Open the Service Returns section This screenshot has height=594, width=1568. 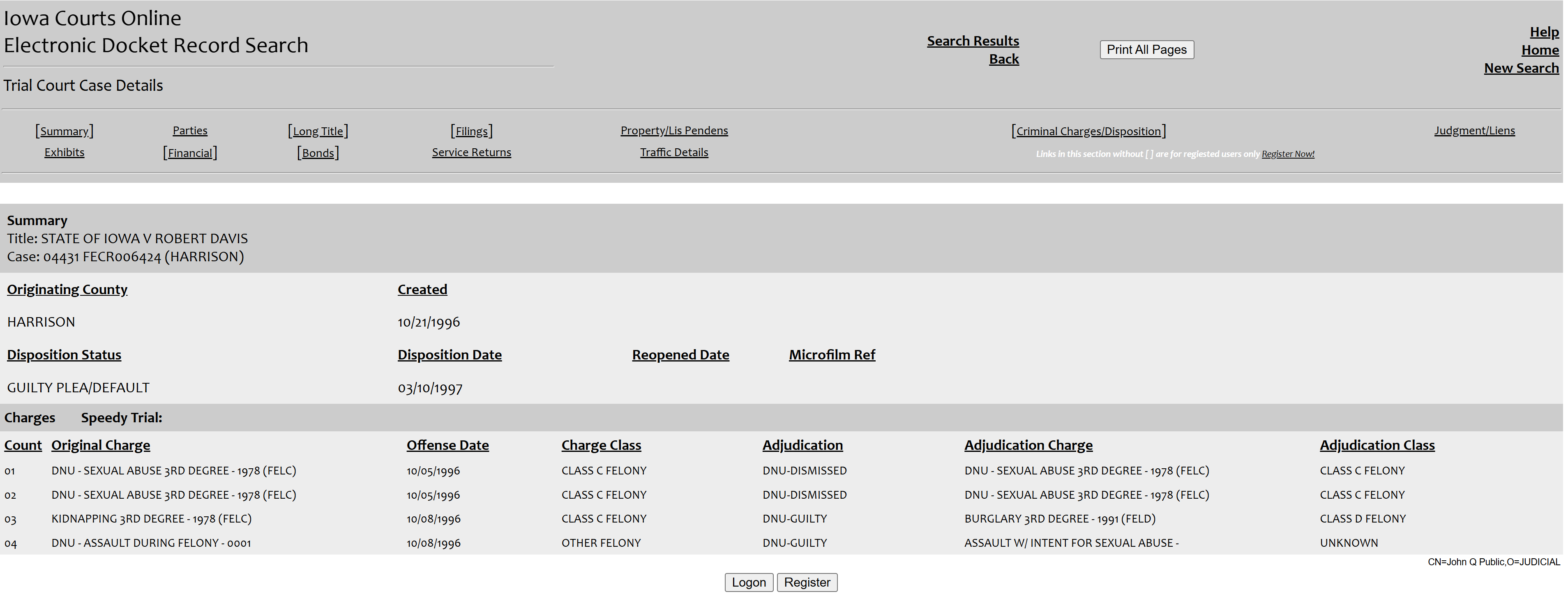click(x=471, y=152)
